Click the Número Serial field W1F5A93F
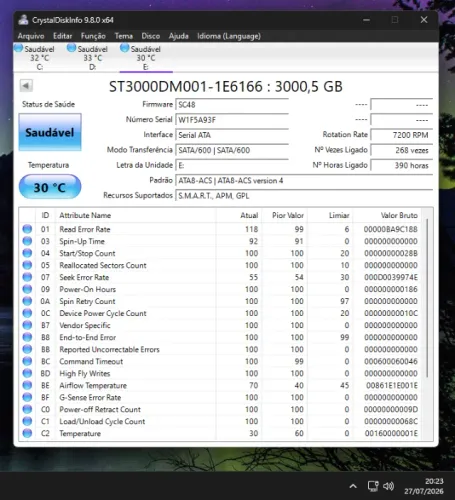Screen dimensions: 455x500 tap(232, 120)
